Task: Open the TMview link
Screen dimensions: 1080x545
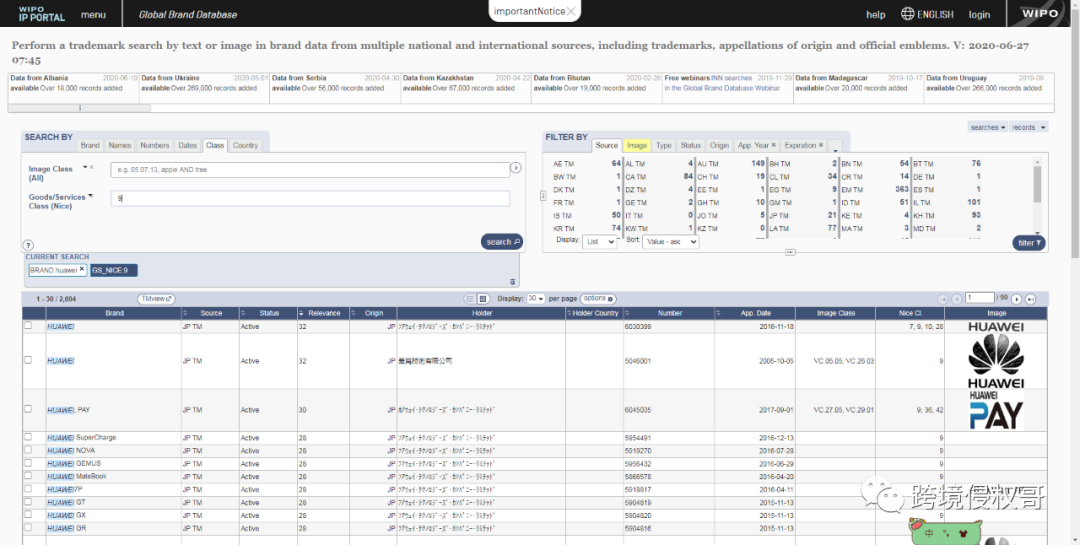Action: [156, 299]
